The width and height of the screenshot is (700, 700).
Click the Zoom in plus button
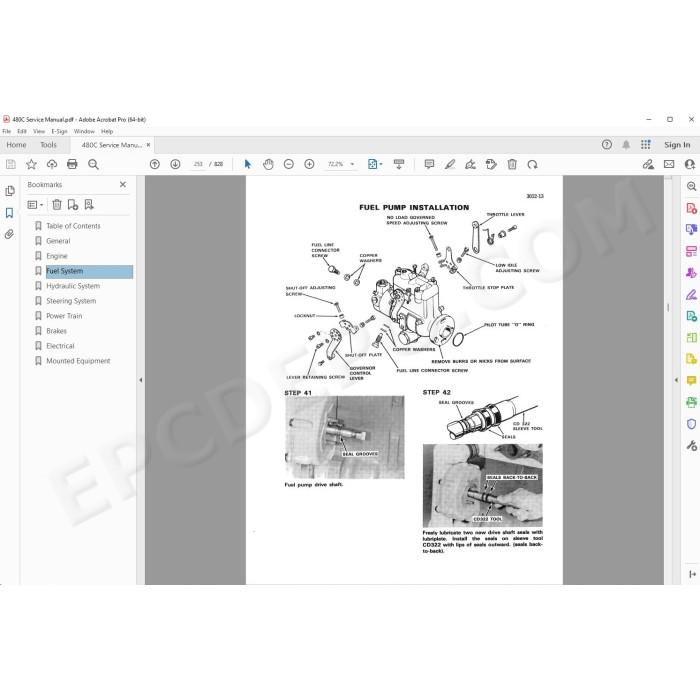(309, 164)
